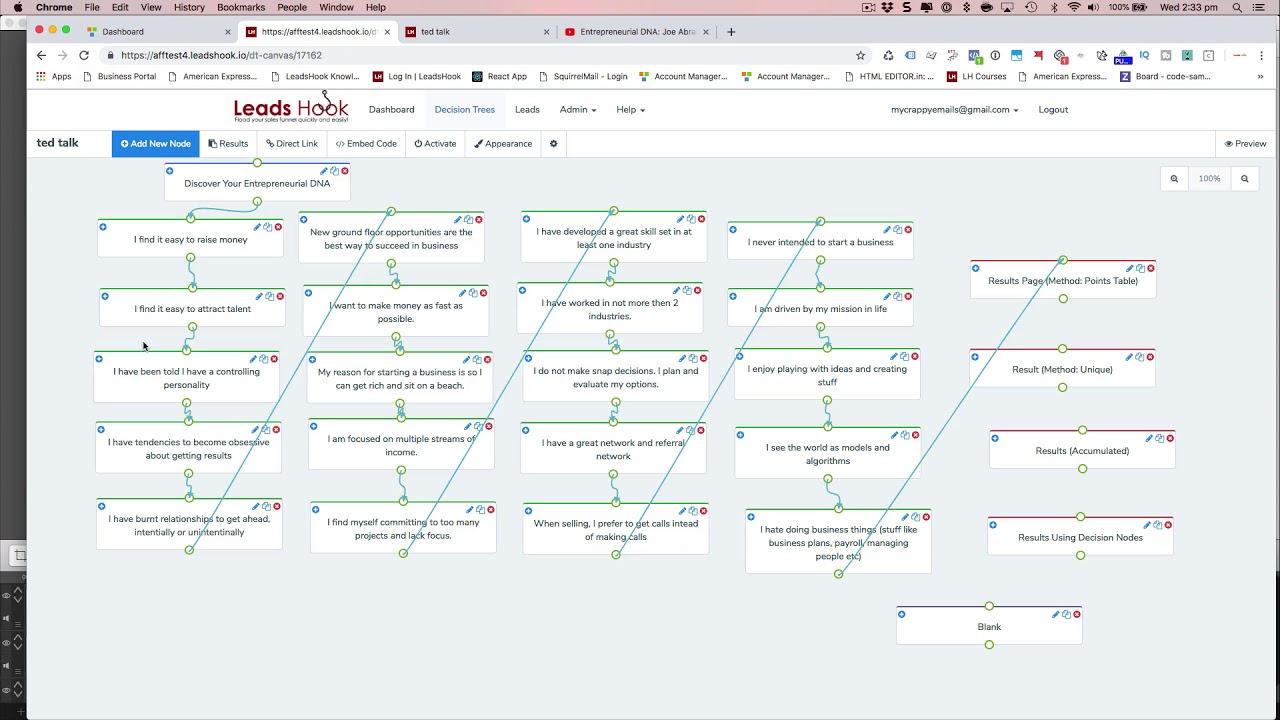Screen dimensions: 1280x720
Task: Go to the Leads nav item
Action: click(527, 110)
